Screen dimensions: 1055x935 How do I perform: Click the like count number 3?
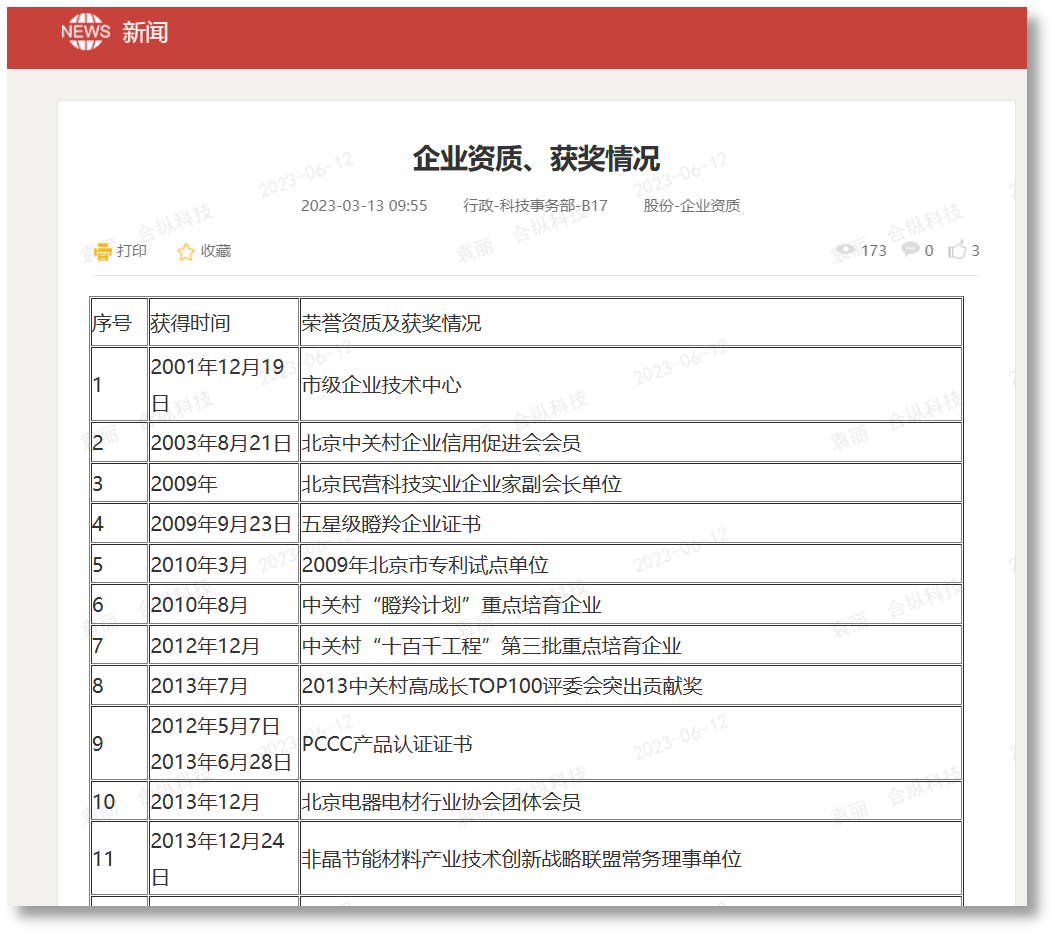tap(976, 251)
